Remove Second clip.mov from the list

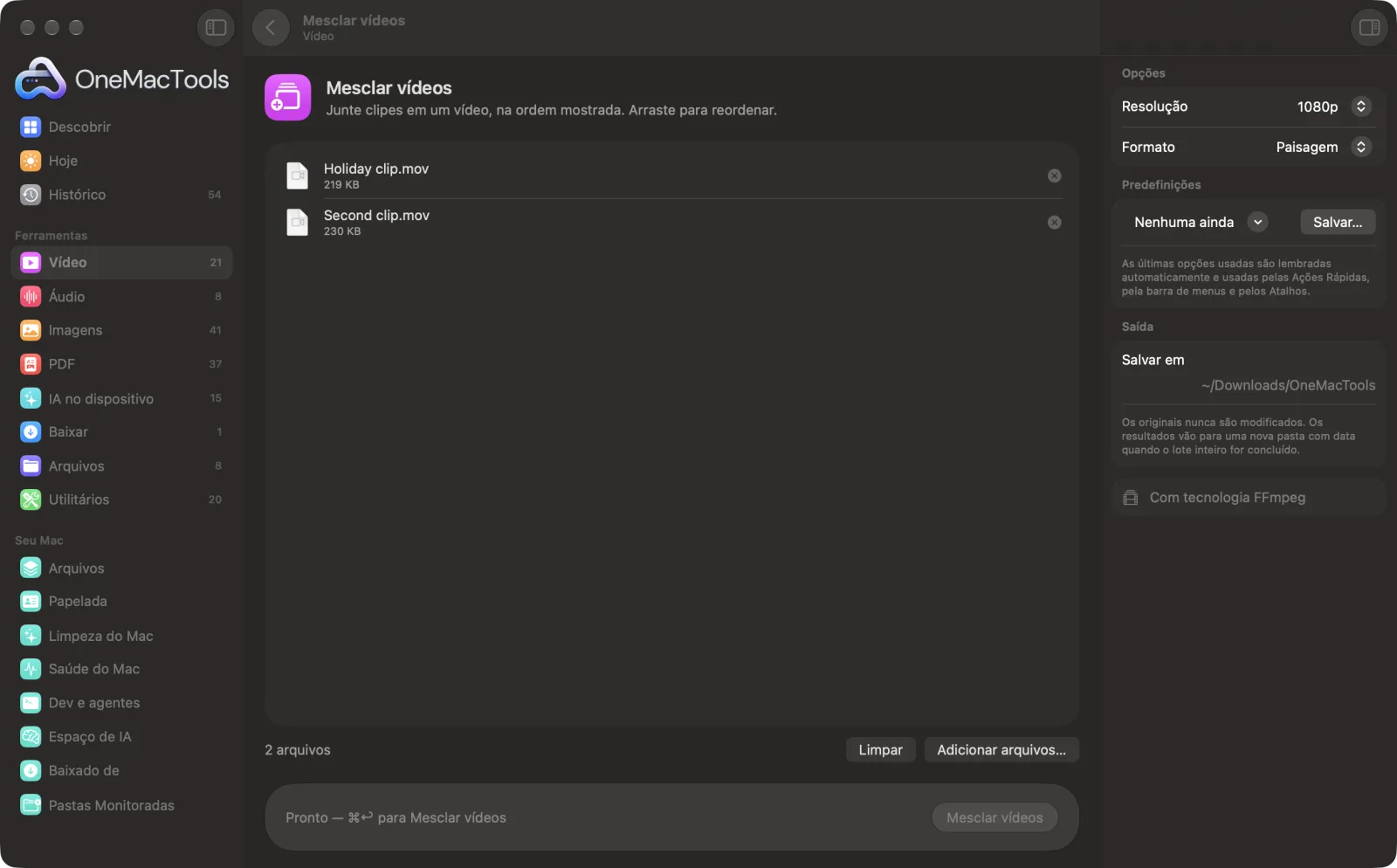pyautogui.click(x=1055, y=223)
